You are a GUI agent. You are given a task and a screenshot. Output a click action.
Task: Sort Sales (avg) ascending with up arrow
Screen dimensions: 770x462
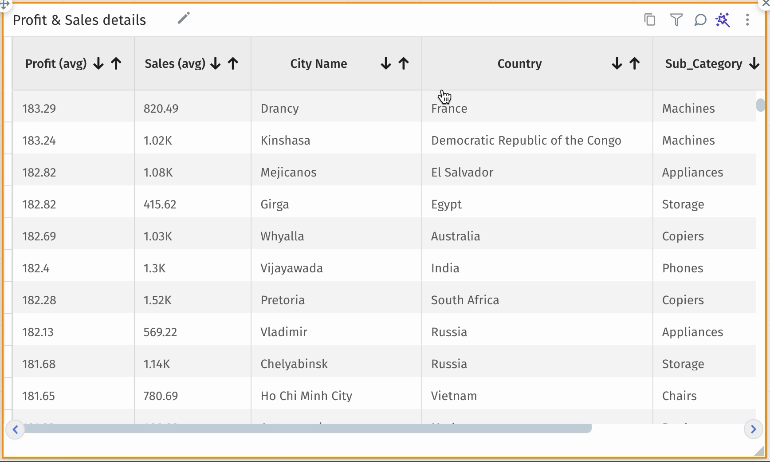click(233, 64)
